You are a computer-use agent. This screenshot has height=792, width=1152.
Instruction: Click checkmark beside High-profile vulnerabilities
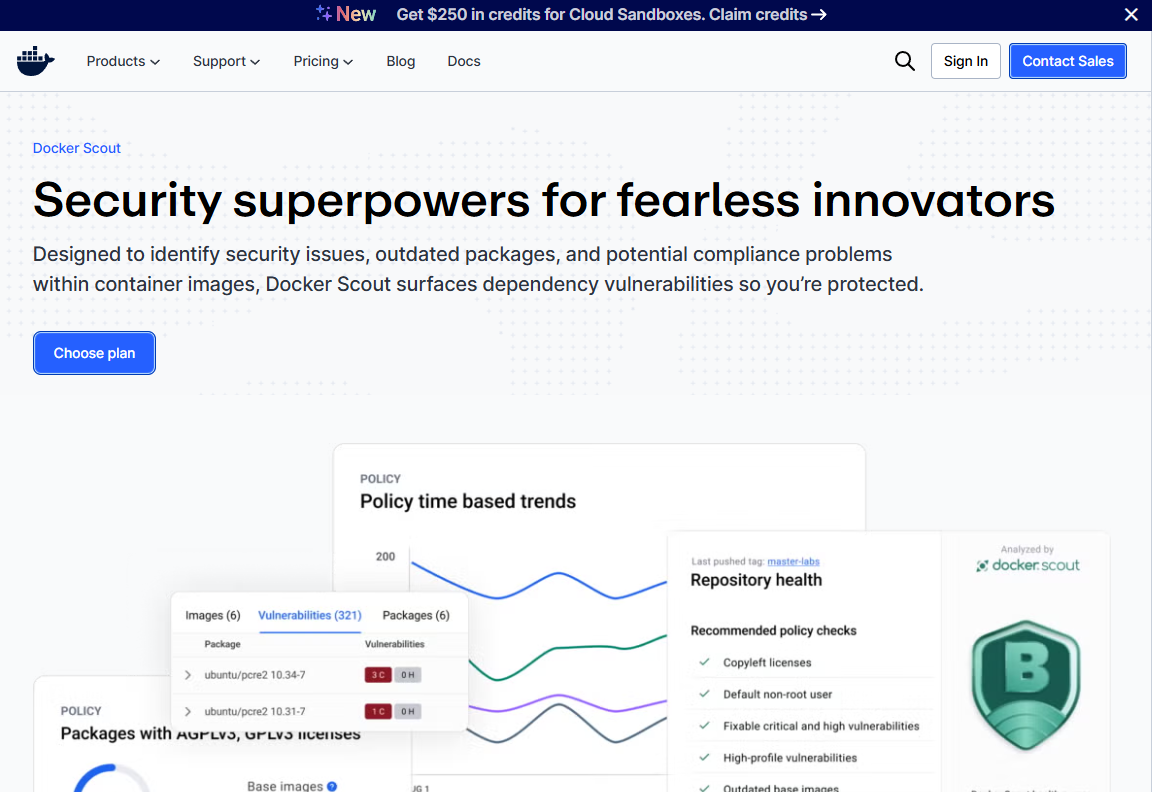705,757
